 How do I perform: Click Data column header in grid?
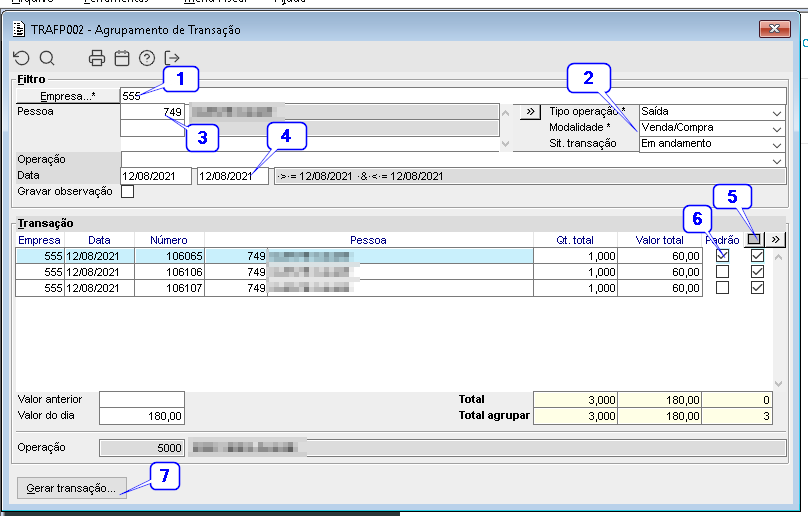click(99, 240)
